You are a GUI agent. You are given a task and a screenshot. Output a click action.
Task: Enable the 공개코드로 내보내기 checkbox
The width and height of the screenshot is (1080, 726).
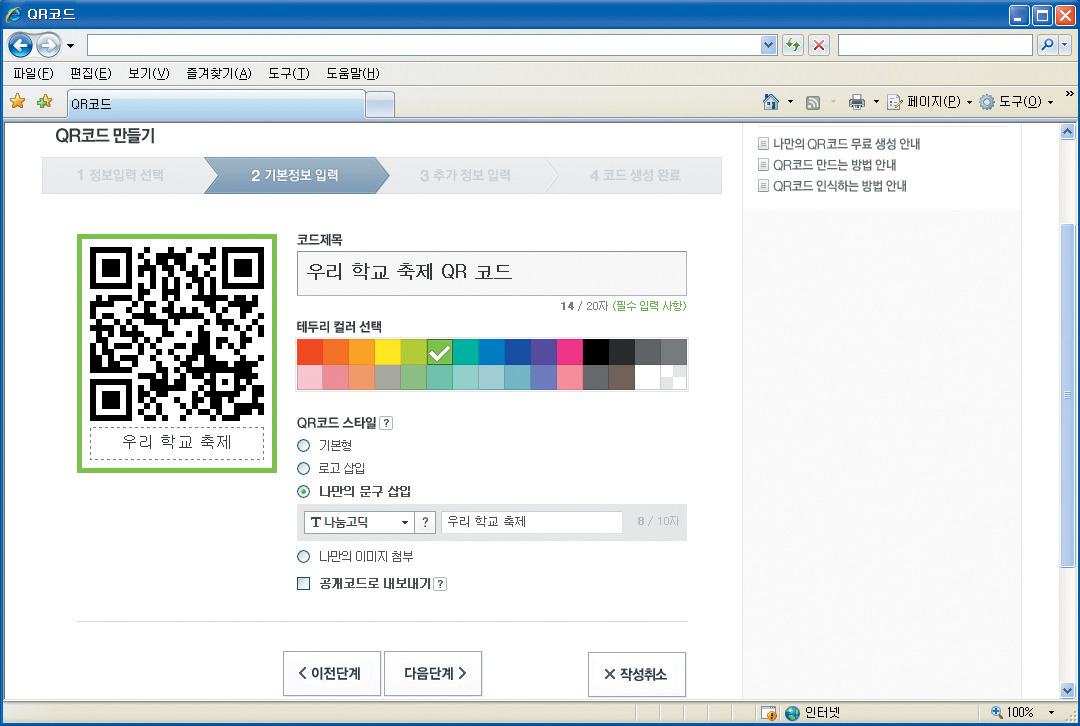304,584
